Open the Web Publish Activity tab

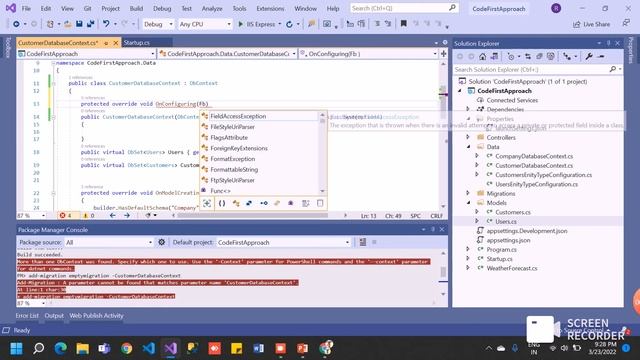(x=96, y=316)
